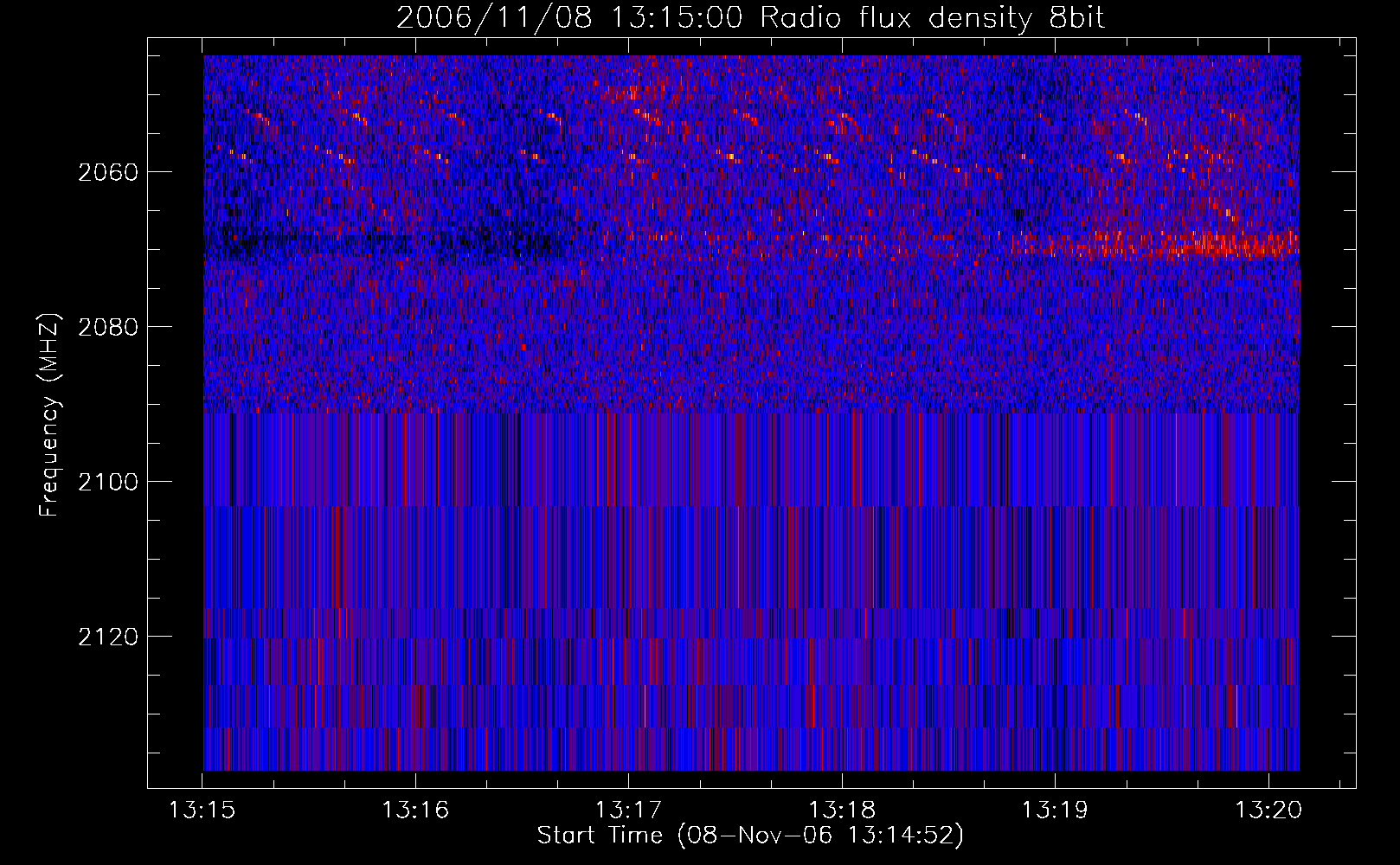Click the 13:18 time tick label
This screenshot has height=865, width=1400.
click(842, 810)
